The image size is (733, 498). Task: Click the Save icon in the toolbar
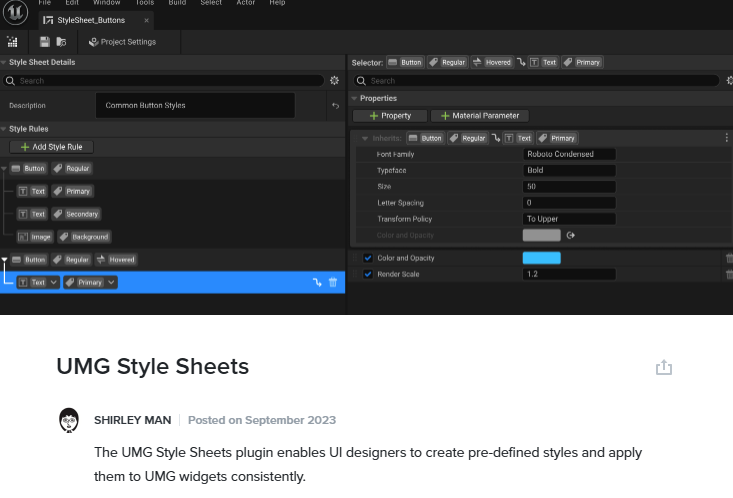coord(45,42)
